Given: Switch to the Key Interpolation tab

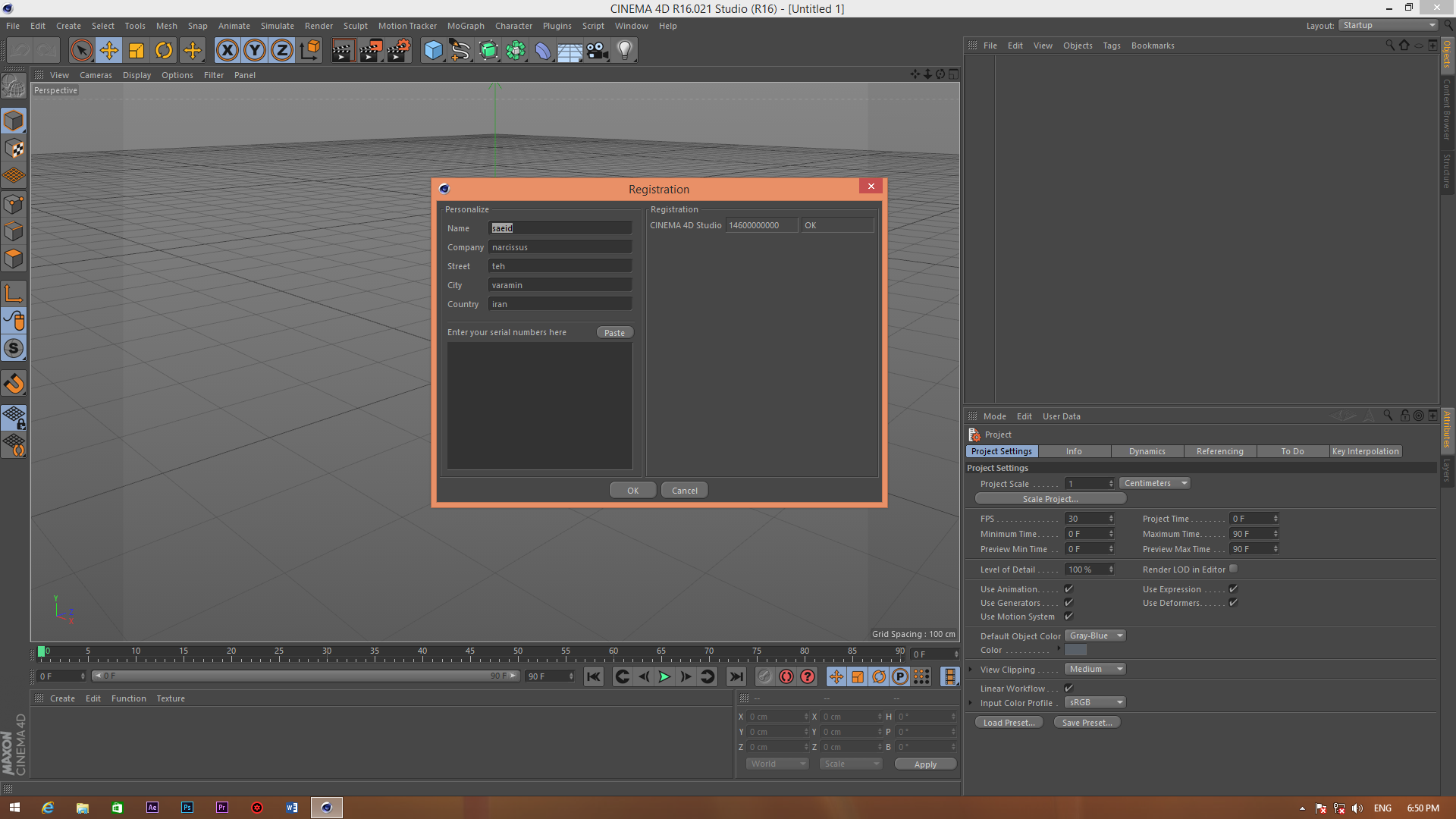Looking at the screenshot, I should 1365,451.
